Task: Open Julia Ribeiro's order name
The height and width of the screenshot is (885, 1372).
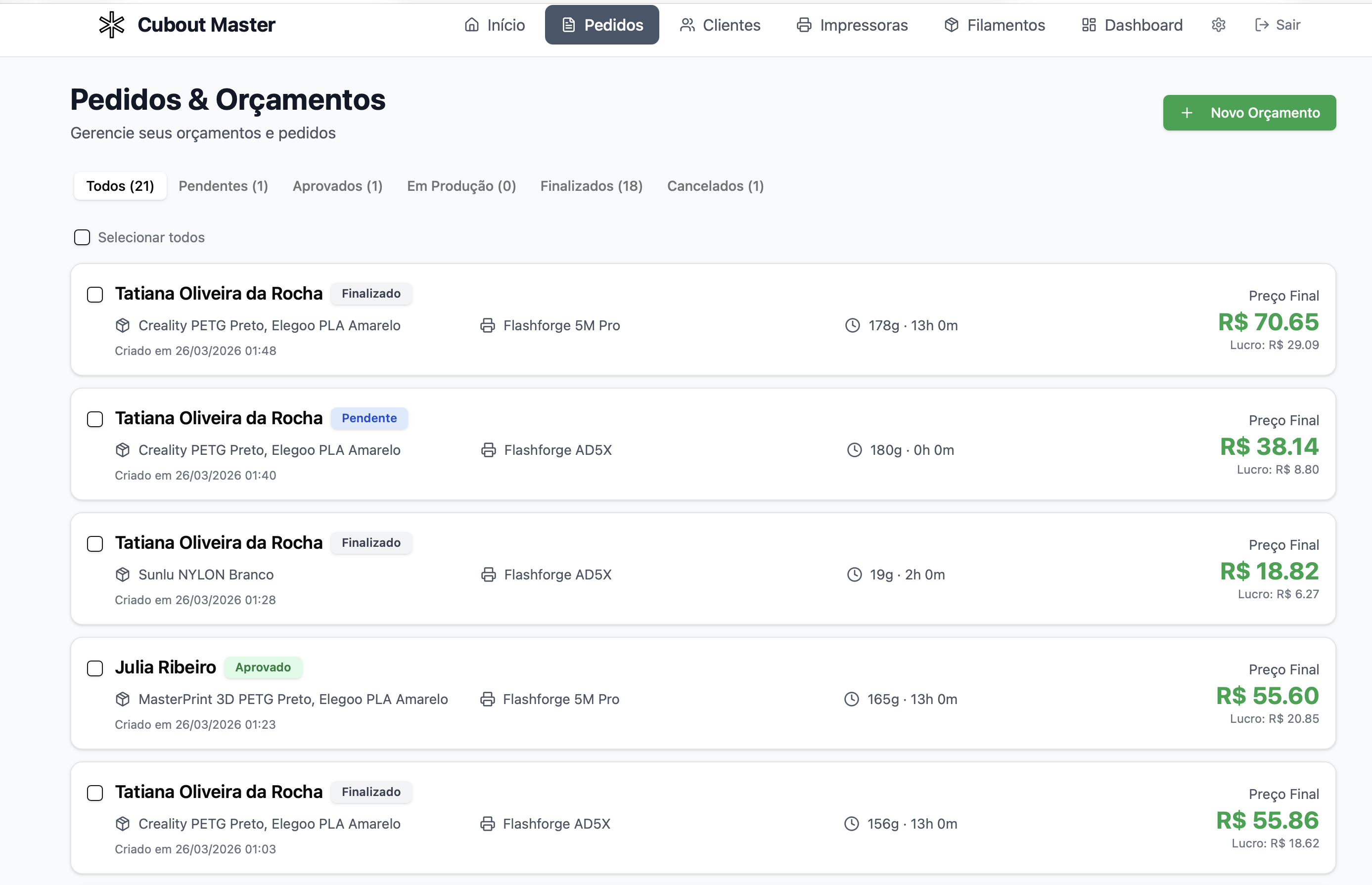Action: (x=166, y=668)
